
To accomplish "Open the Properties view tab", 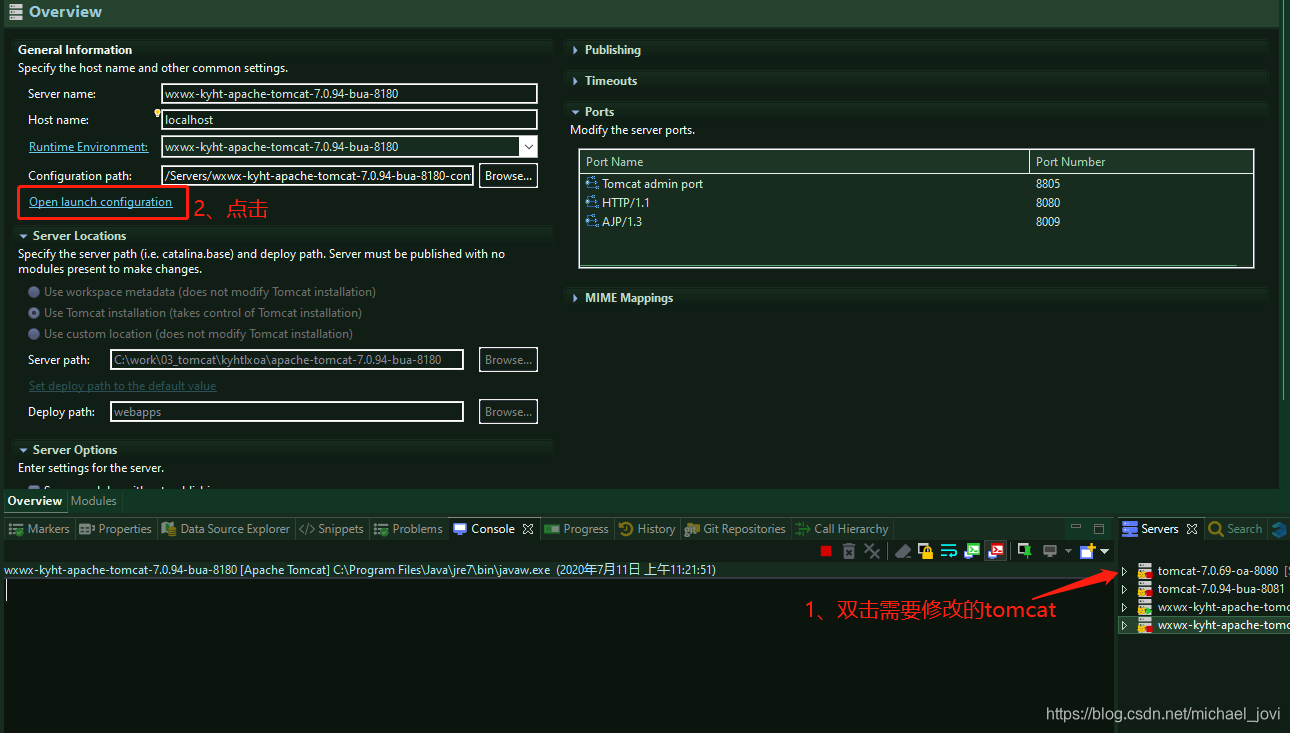I will pyautogui.click(x=115, y=529).
